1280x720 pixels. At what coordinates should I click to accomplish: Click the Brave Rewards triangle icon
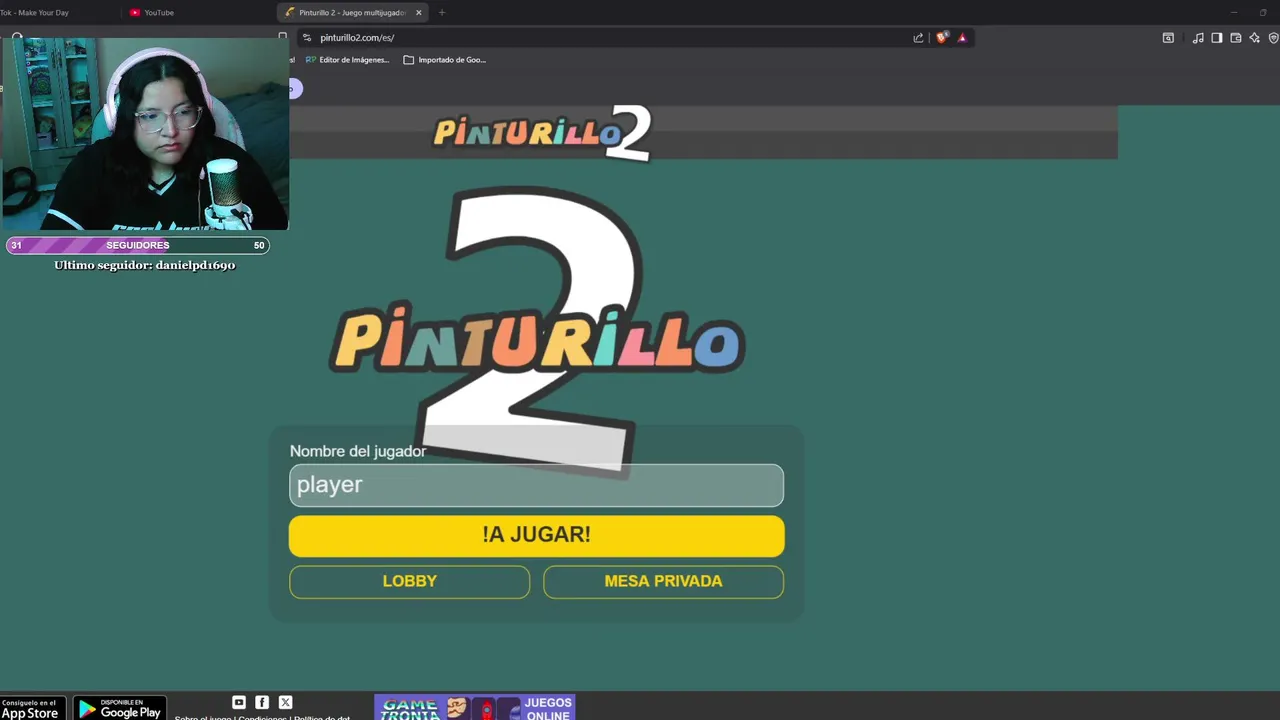(962, 38)
